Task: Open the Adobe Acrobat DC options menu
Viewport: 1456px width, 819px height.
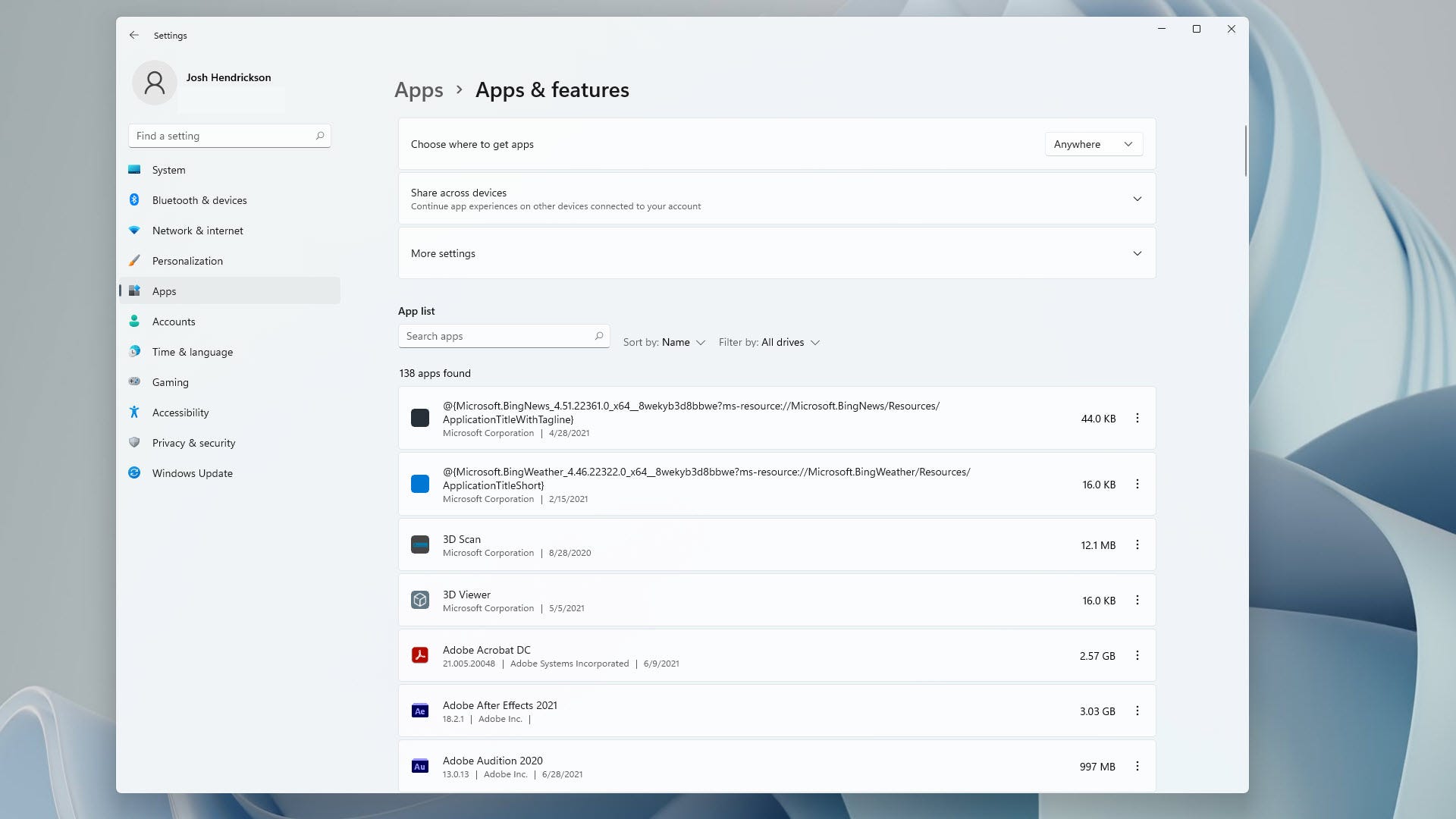Action: [x=1137, y=655]
